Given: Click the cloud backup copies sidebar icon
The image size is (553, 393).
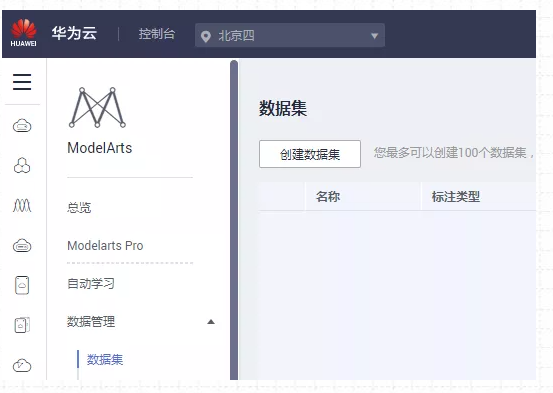Looking at the screenshot, I should point(22,325).
